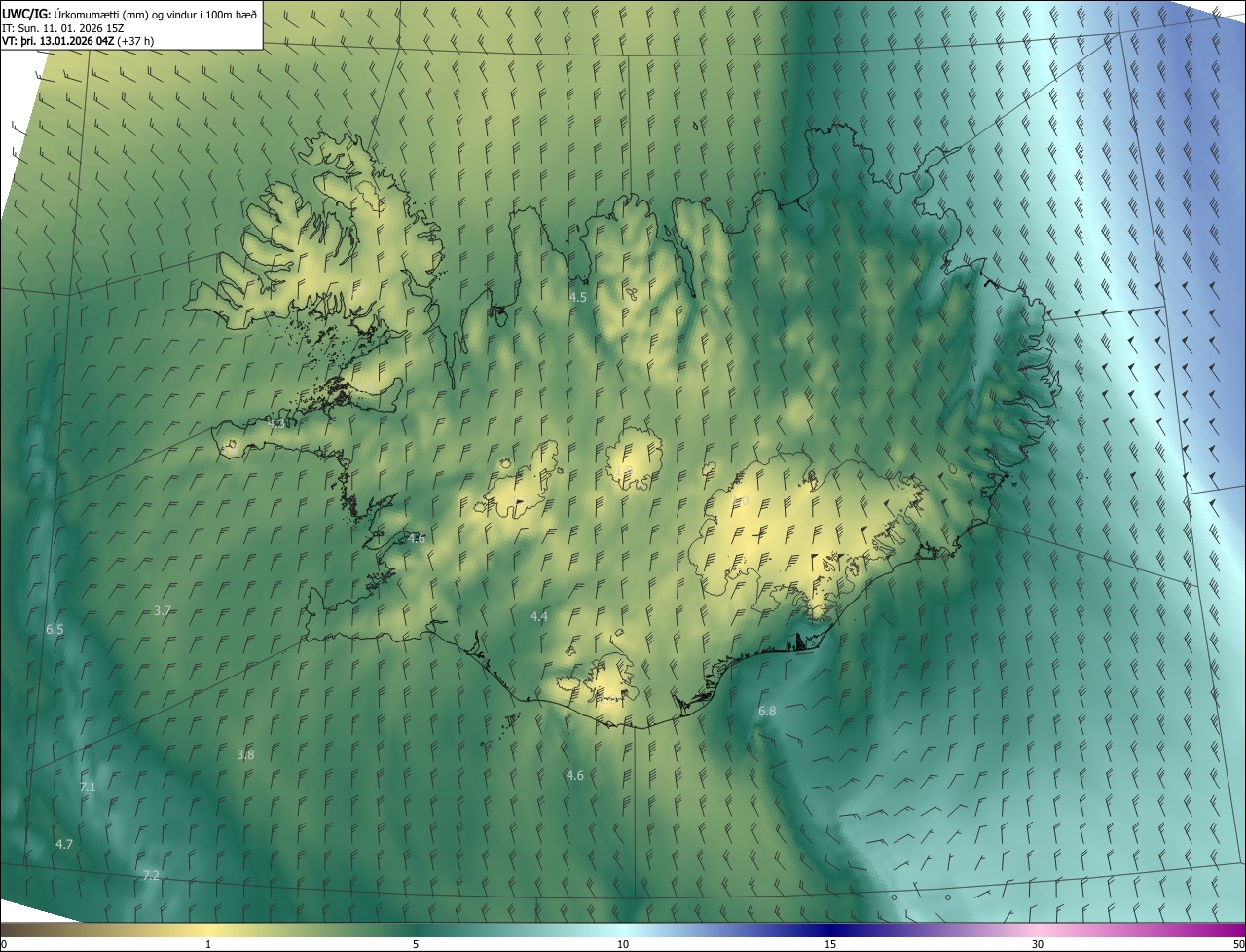
Task: Click the 1 tick on the color scale
Action: [208, 944]
